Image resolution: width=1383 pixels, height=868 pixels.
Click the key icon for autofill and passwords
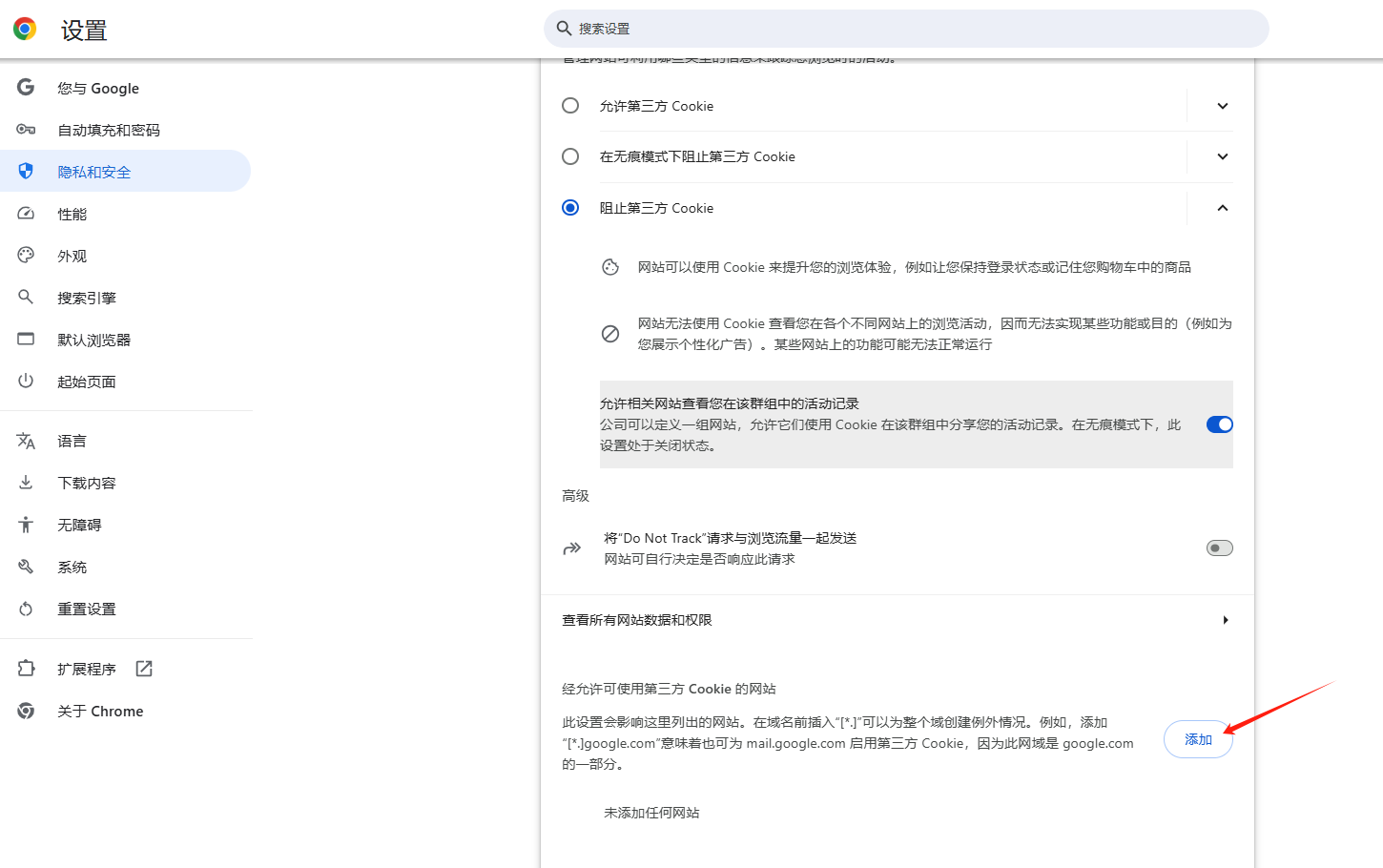pos(26,130)
